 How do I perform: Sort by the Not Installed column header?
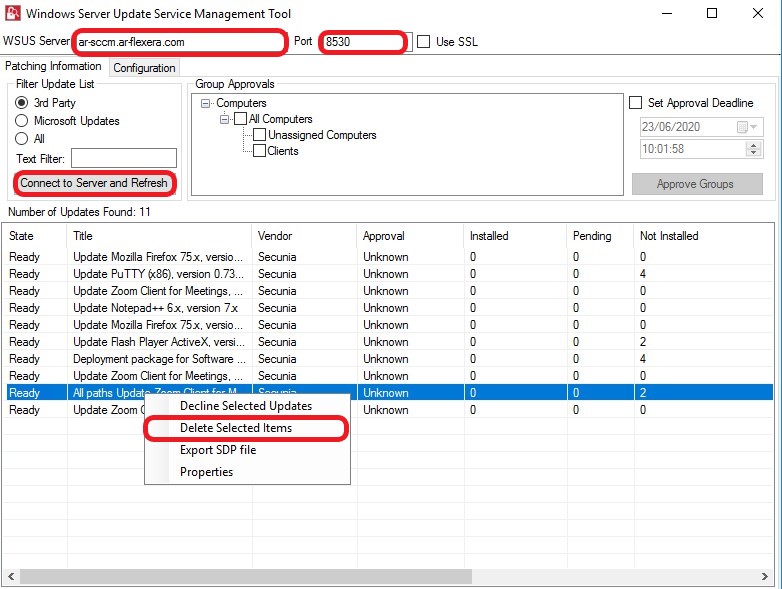pos(704,236)
